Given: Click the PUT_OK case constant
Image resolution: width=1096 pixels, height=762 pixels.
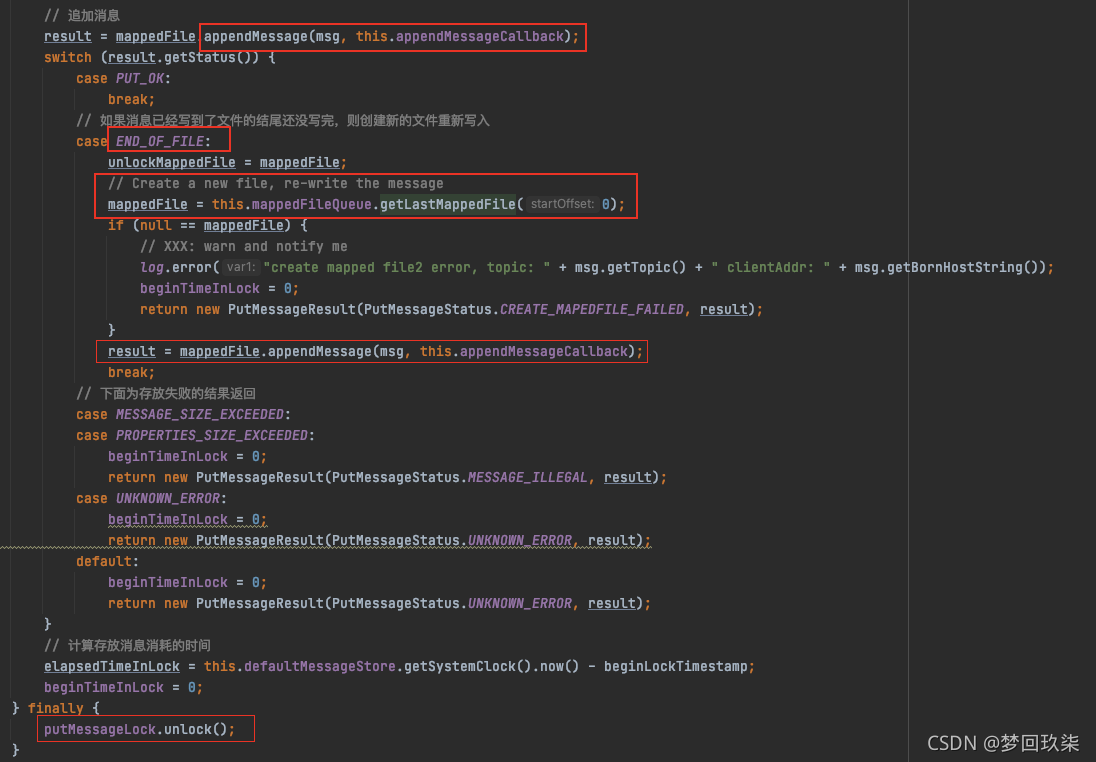Looking at the screenshot, I should tap(142, 78).
